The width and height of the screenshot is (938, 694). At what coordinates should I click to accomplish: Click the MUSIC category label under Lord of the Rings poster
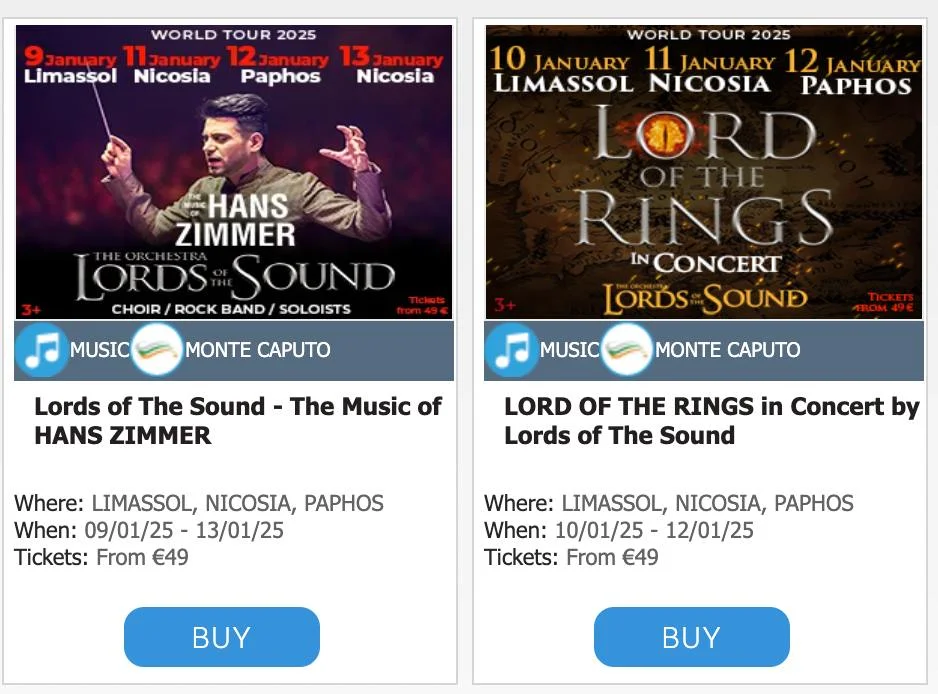570,351
